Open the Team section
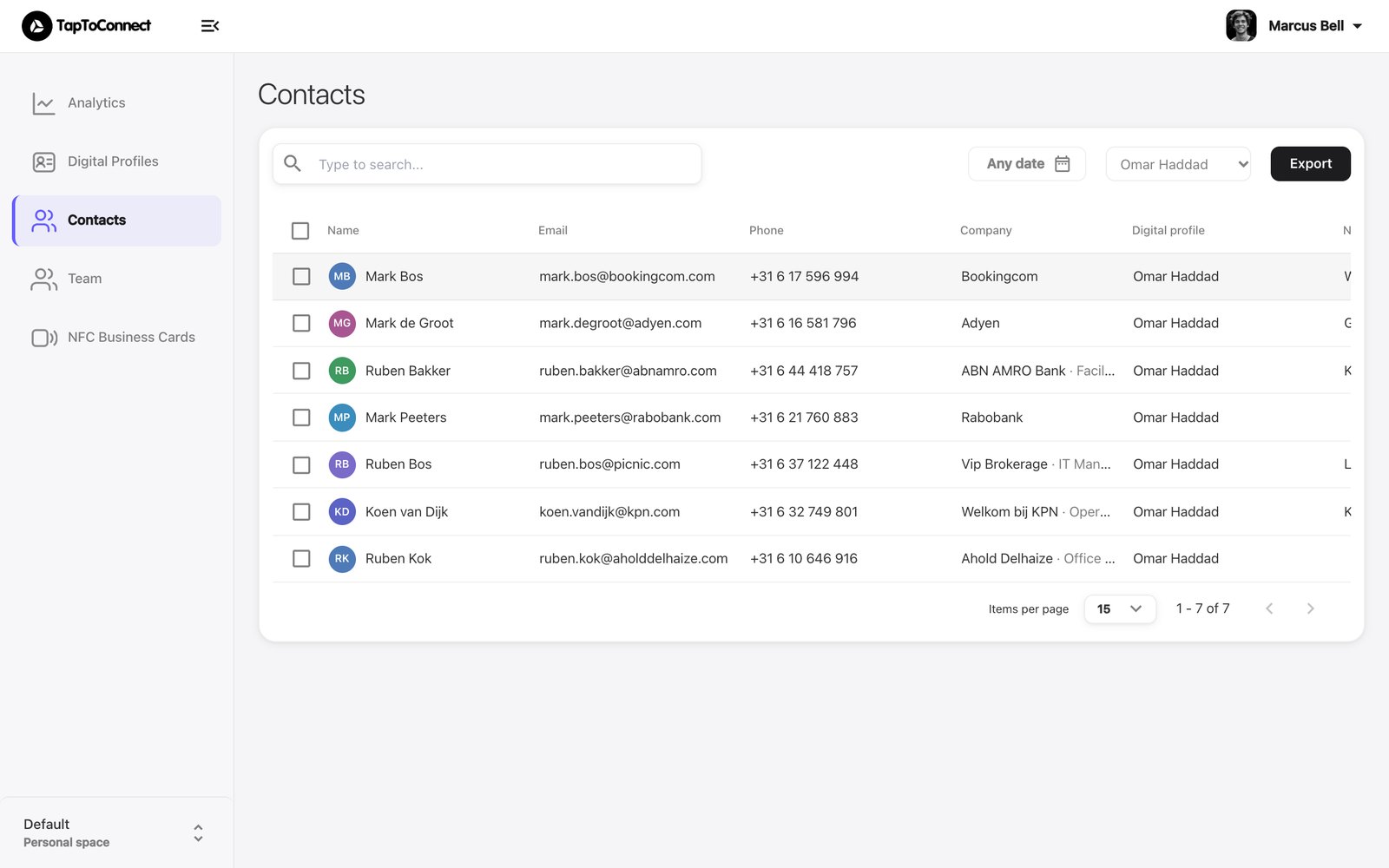The height and width of the screenshot is (868, 1389). point(116,279)
